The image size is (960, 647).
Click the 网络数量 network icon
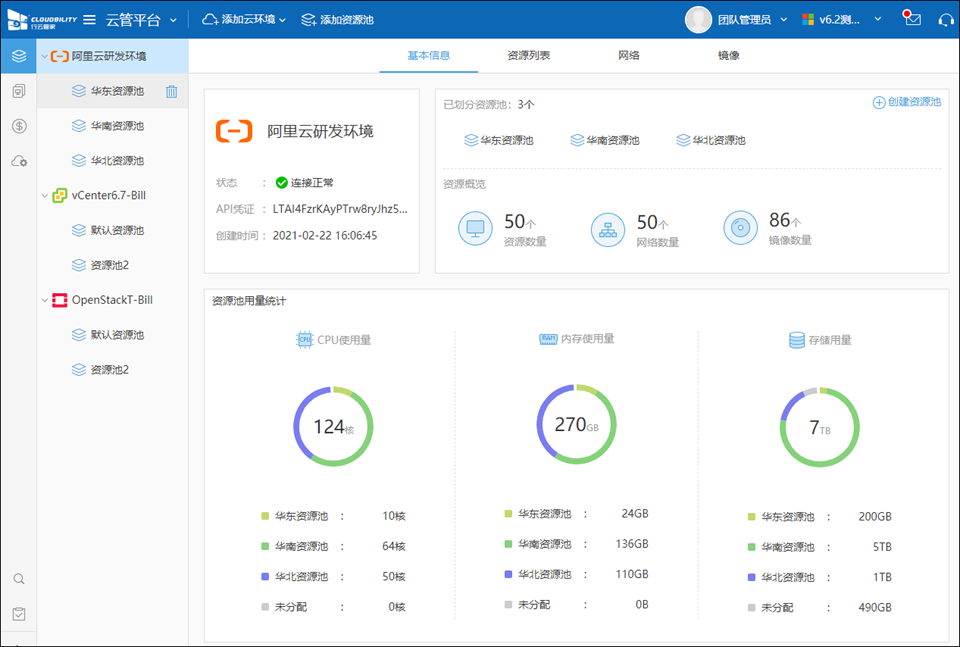[x=608, y=228]
